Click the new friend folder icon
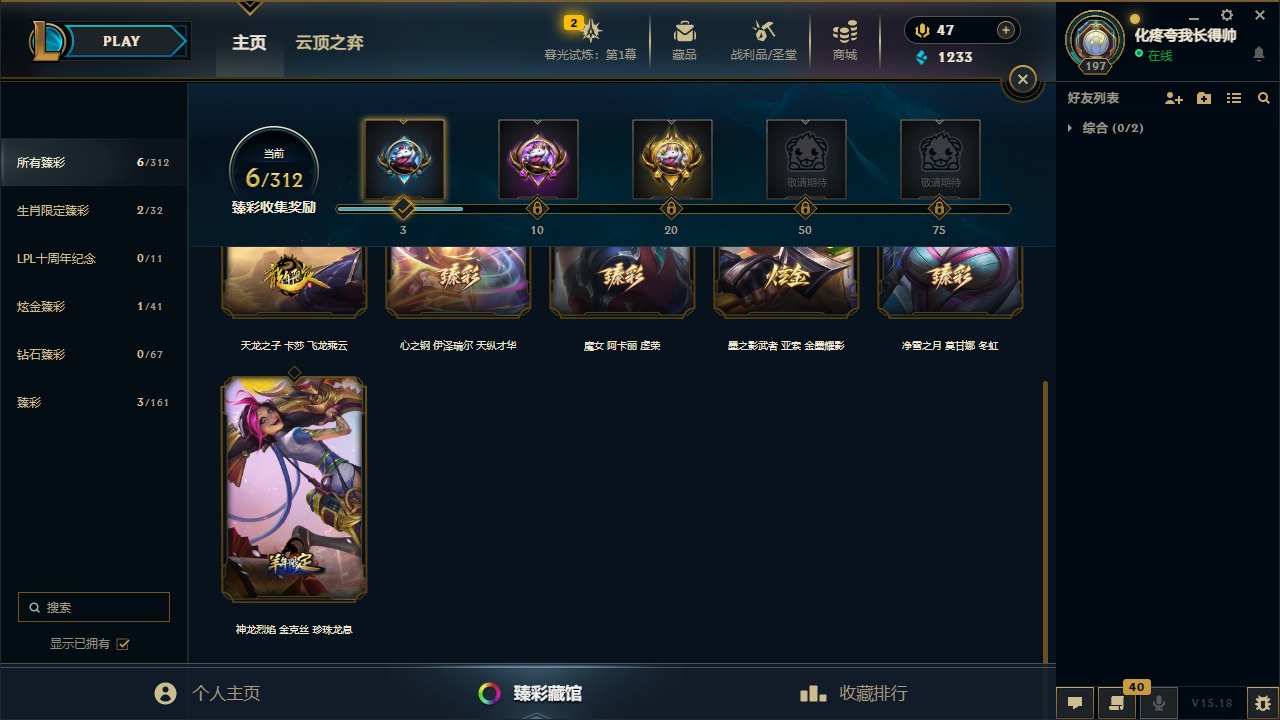This screenshot has height=720, width=1280. tap(1204, 98)
